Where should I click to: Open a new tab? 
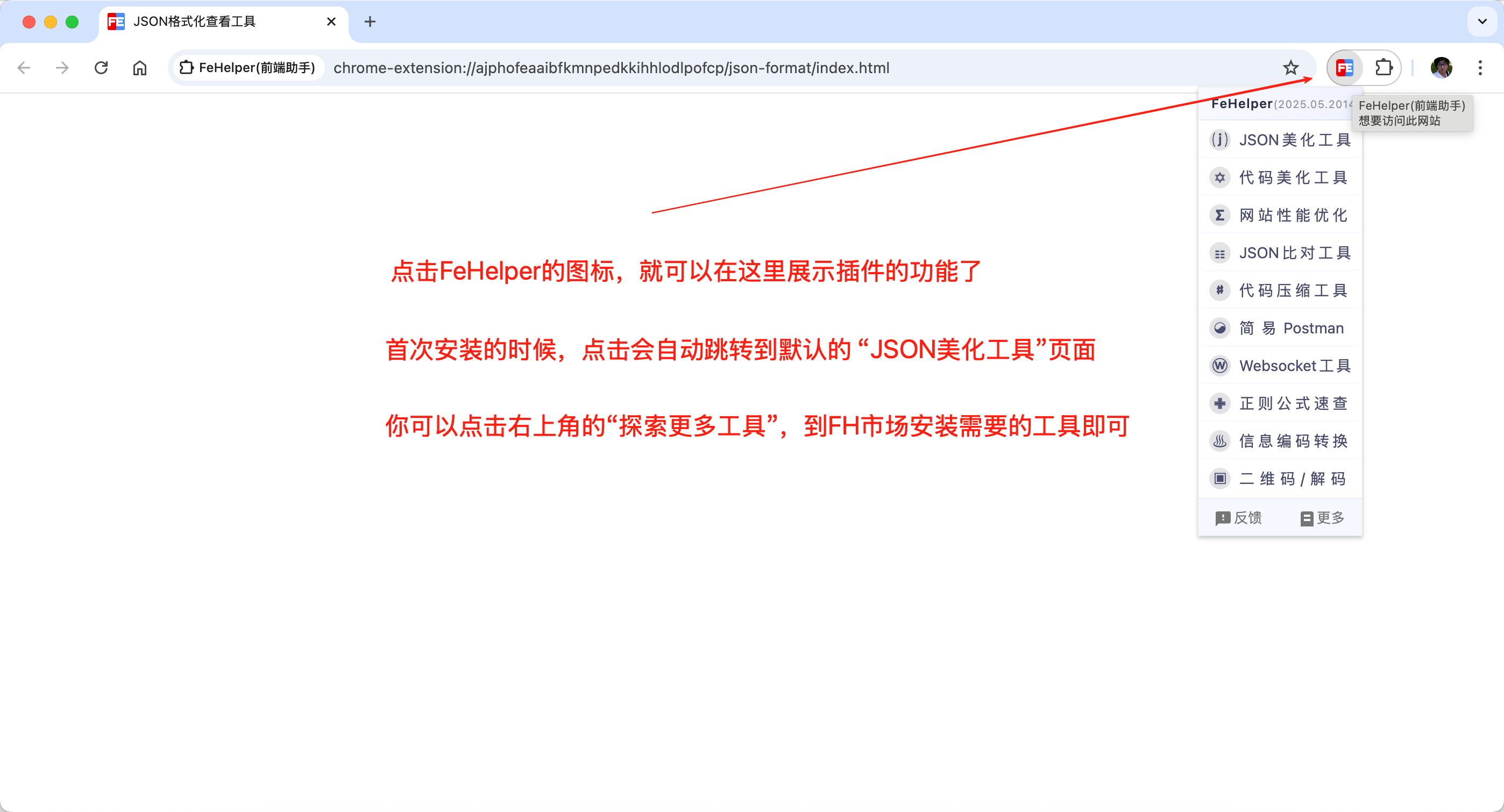[x=370, y=22]
